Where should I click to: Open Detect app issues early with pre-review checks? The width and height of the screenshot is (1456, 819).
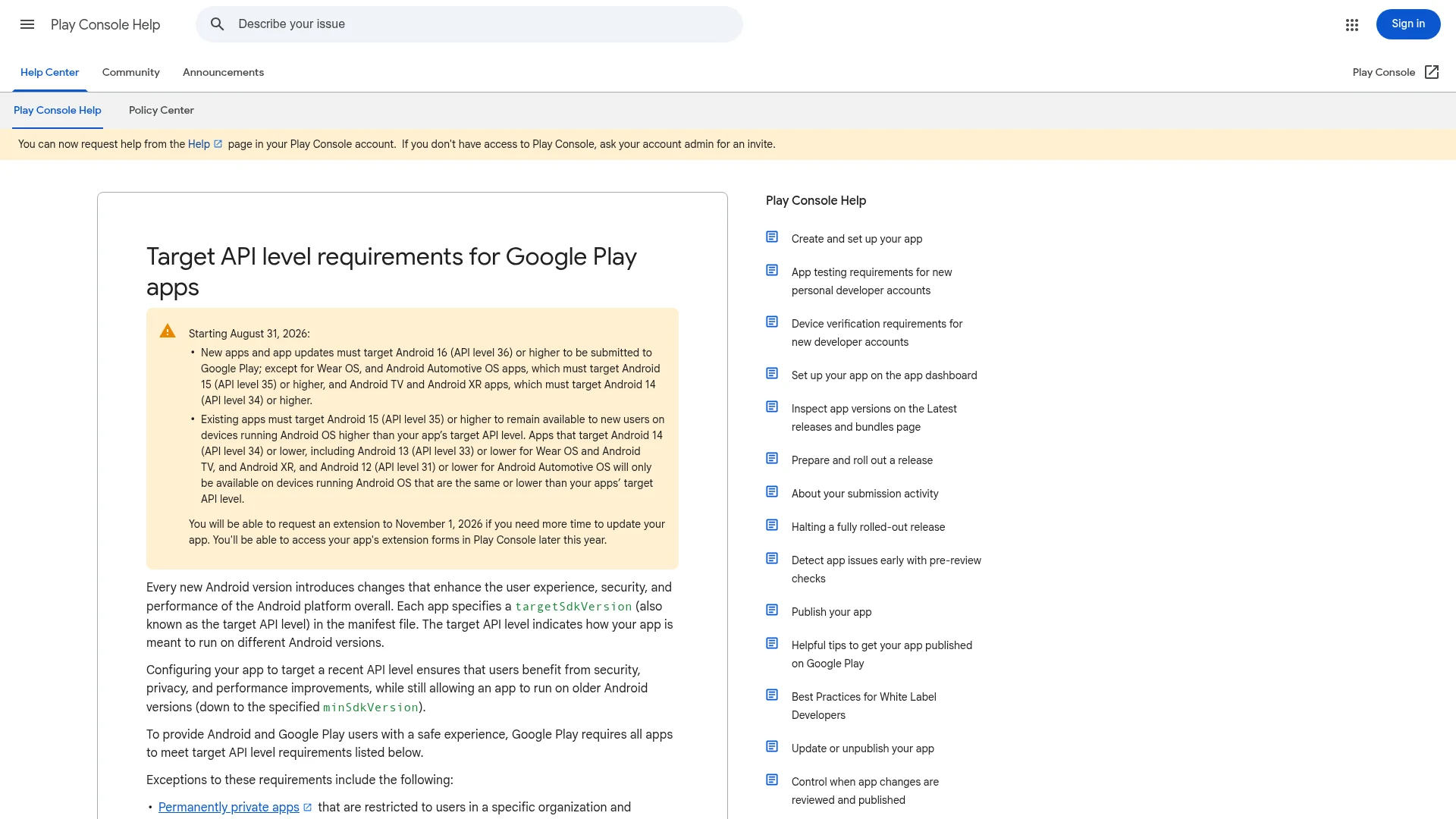(x=886, y=570)
